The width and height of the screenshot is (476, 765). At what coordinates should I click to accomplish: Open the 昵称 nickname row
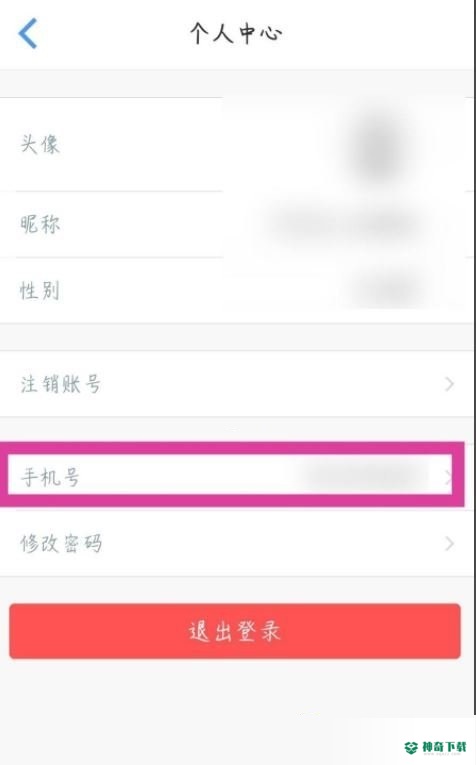236,224
